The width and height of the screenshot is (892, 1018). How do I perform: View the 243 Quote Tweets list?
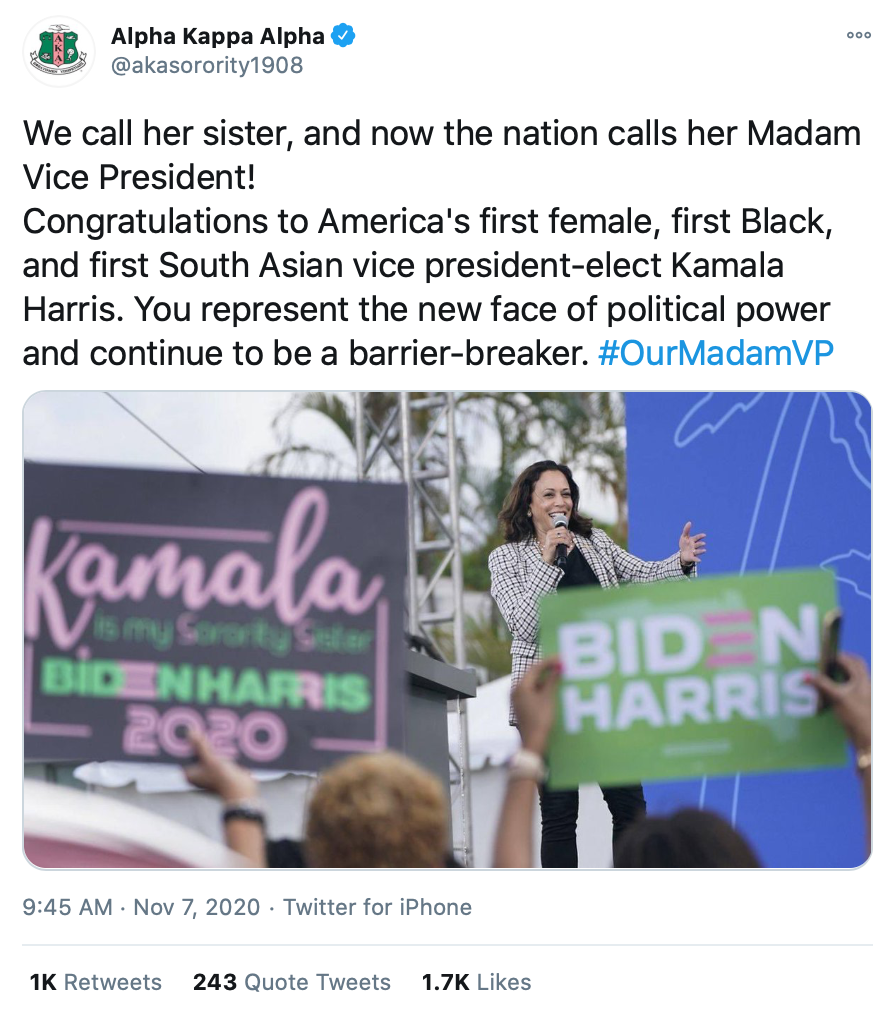point(291,982)
